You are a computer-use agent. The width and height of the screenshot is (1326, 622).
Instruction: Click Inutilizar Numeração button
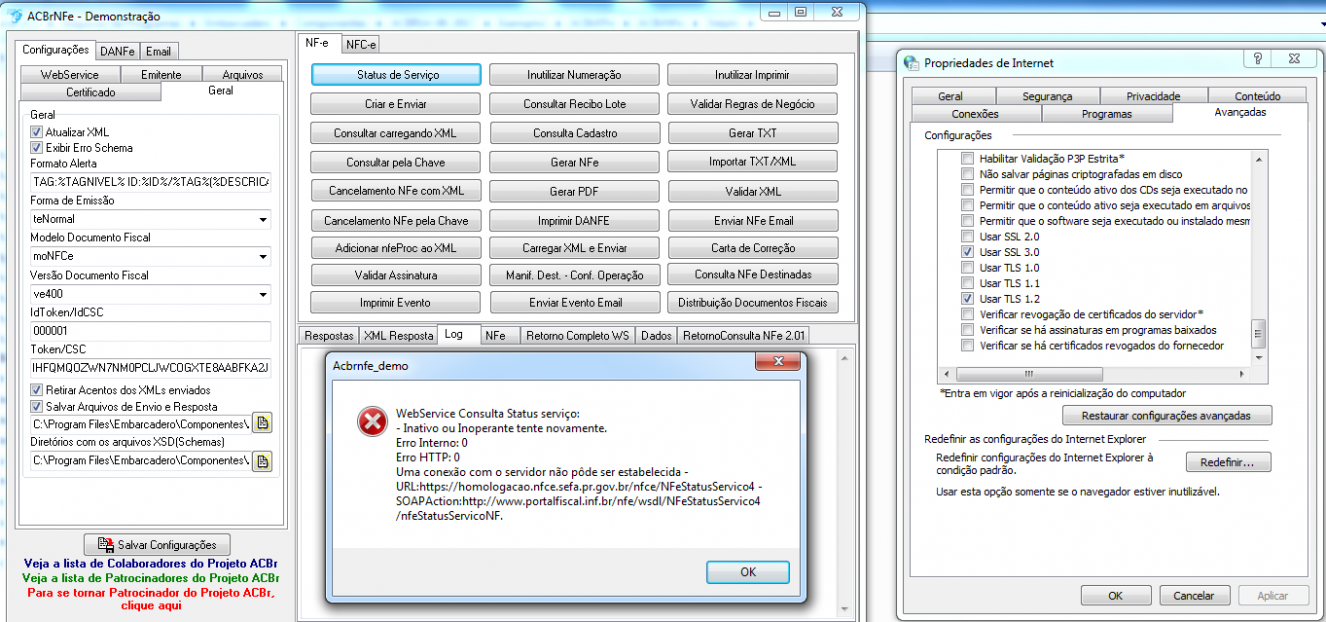(x=574, y=75)
